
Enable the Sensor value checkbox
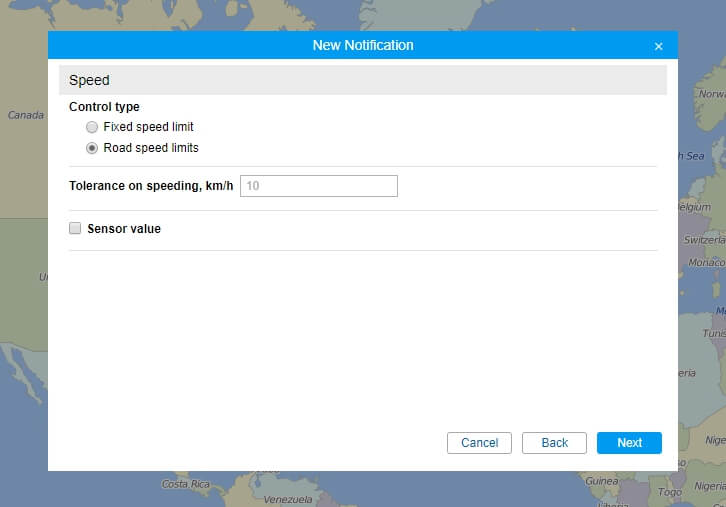pos(75,228)
